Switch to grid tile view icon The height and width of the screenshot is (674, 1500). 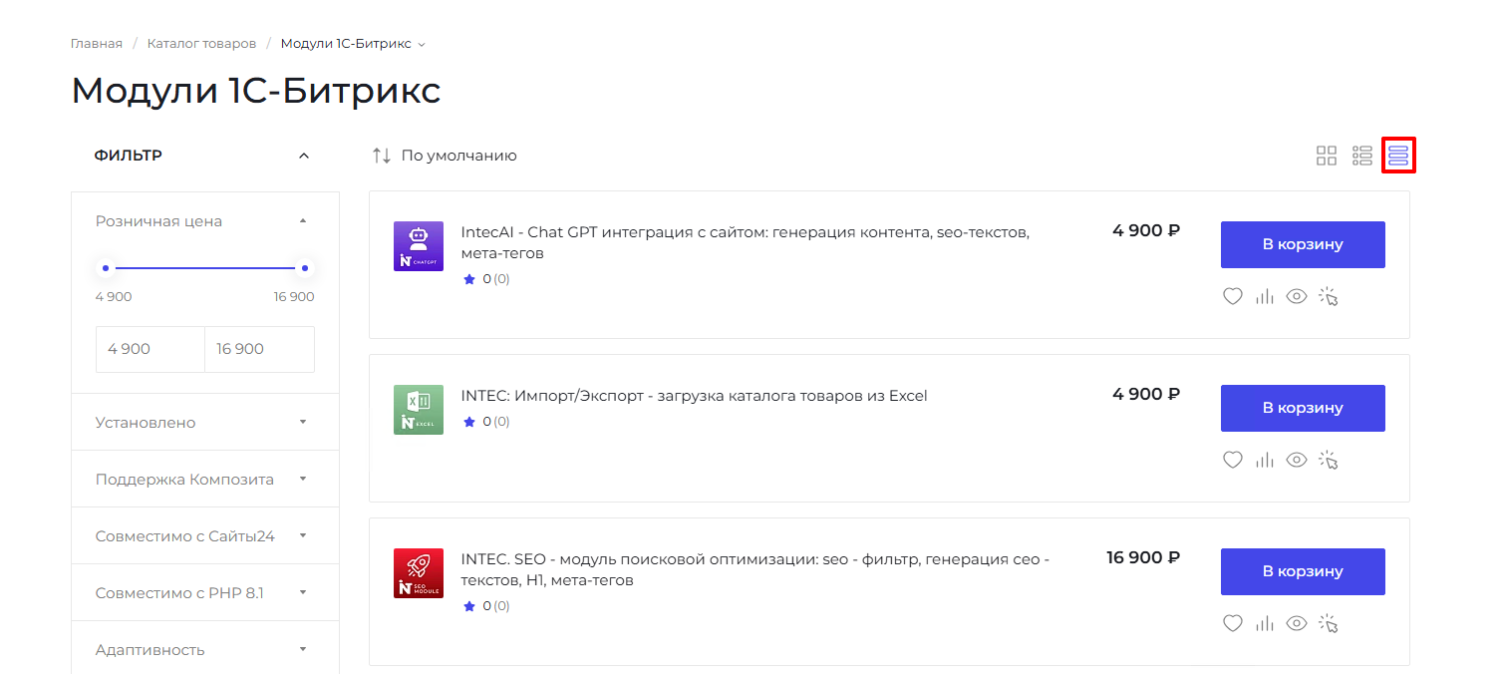coord(1326,156)
